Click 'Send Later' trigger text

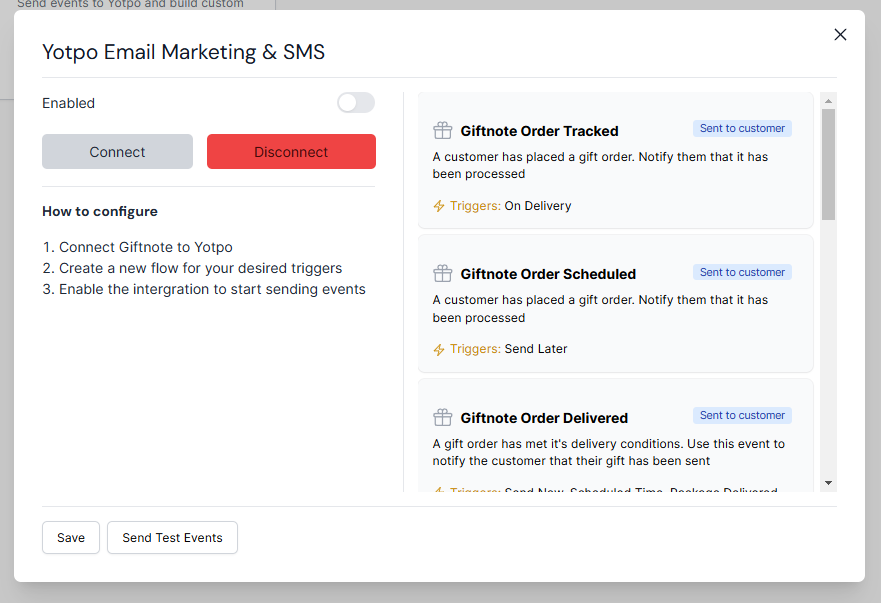[536, 349]
